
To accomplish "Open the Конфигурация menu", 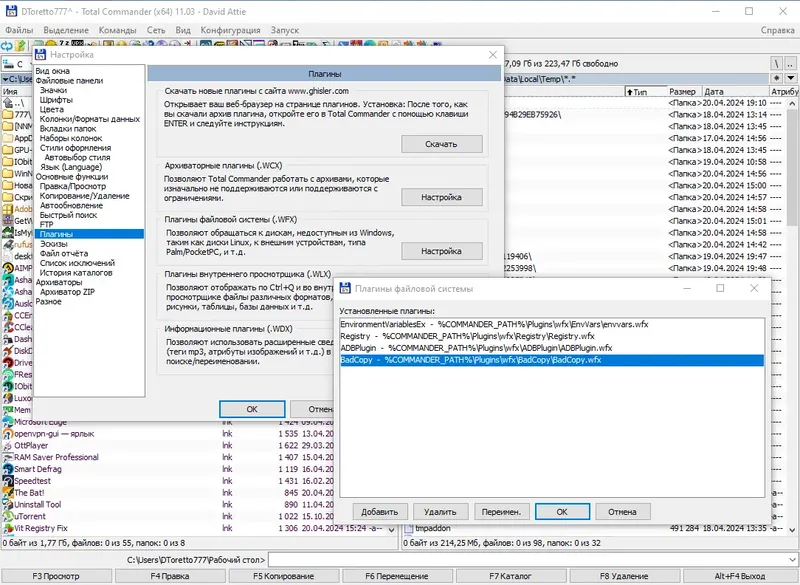I will point(230,30).
